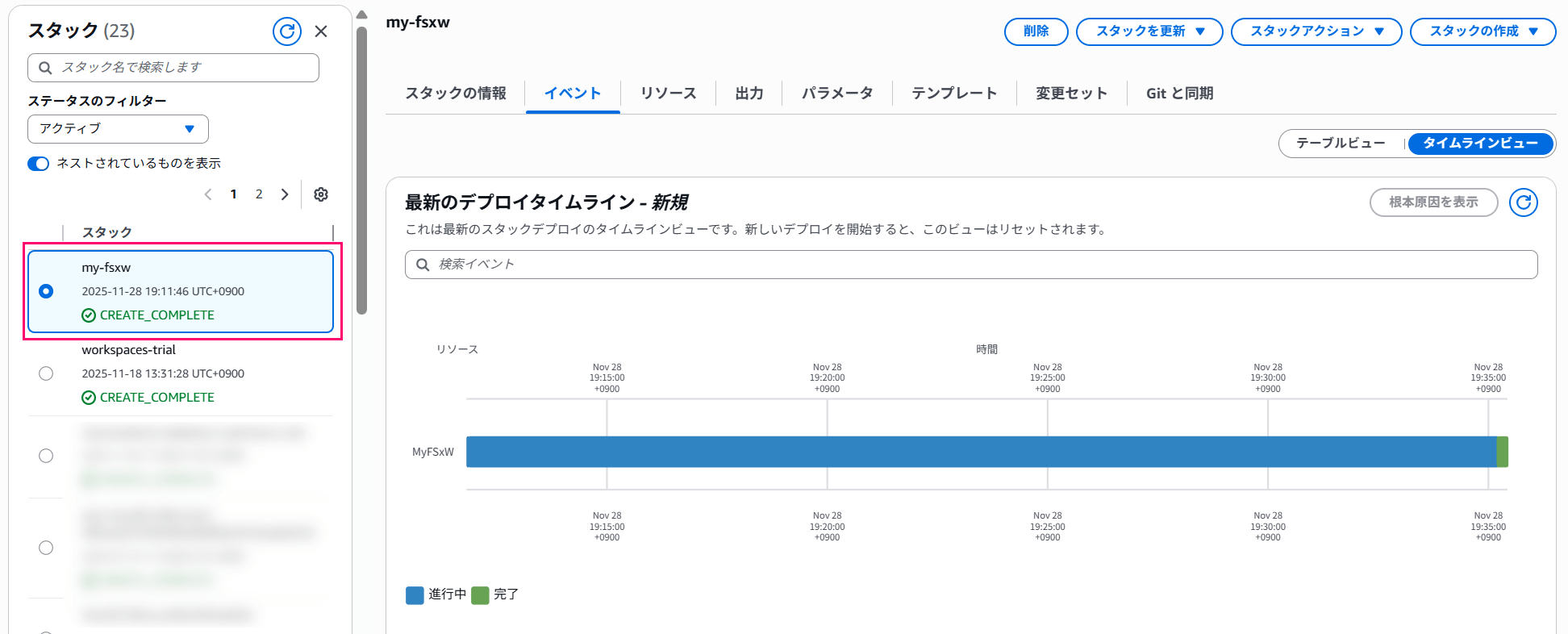
Task: Click CREATE_COMPLETE status of workspaces-trial
Action: (148, 398)
